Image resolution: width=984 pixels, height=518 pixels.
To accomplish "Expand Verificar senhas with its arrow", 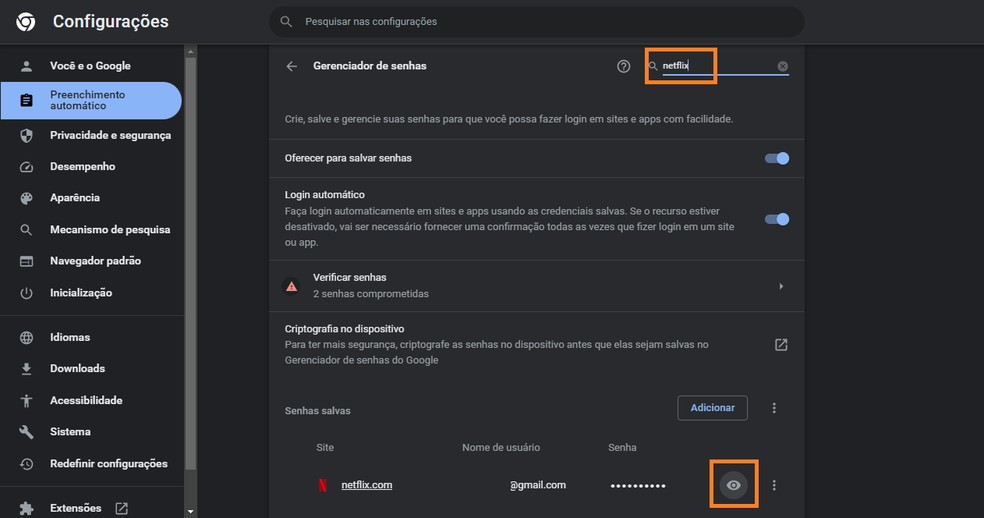I will pyautogui.click(x=781, y=286).
